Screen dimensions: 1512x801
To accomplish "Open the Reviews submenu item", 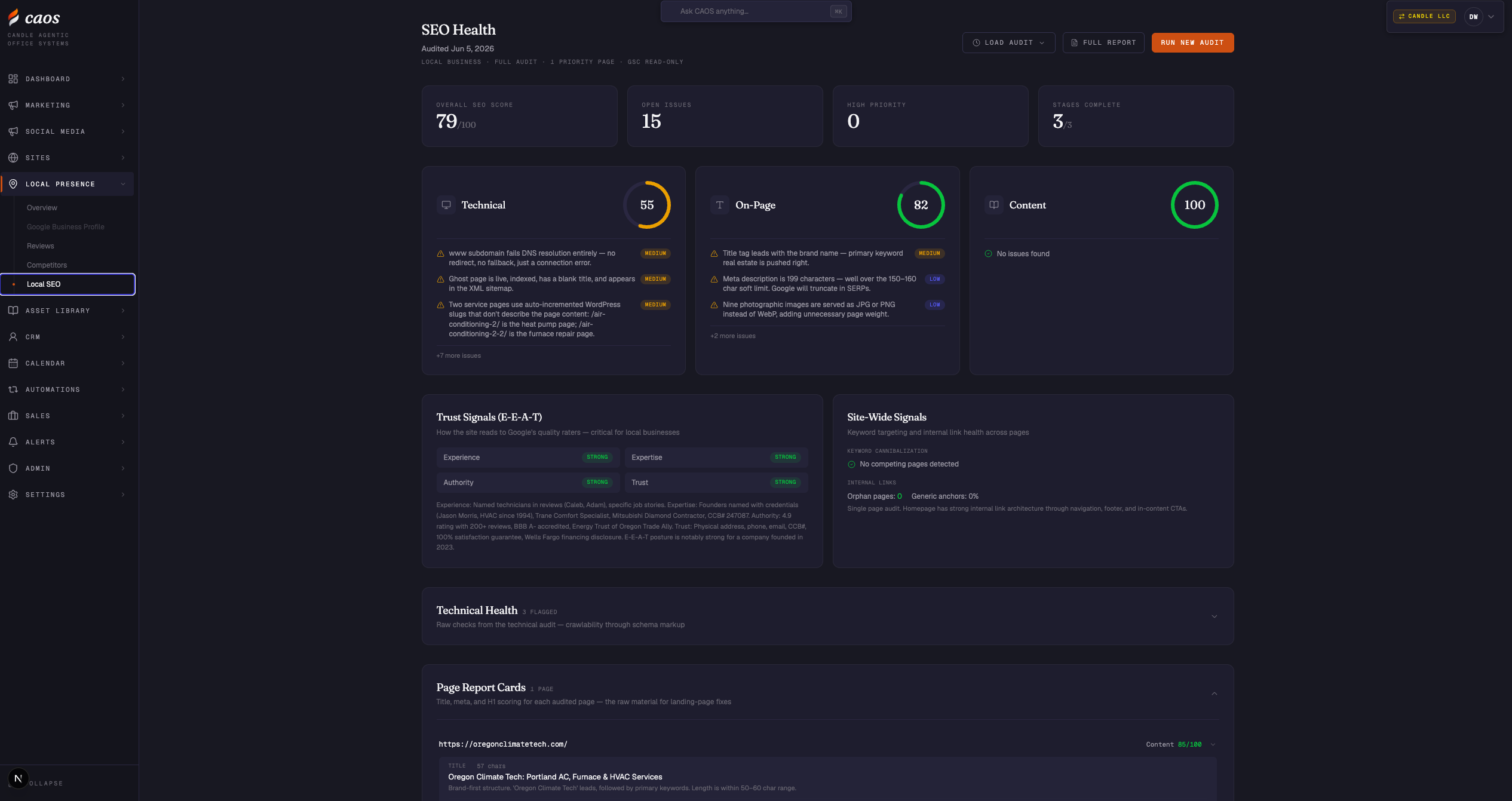I will [x=40, y=246].
